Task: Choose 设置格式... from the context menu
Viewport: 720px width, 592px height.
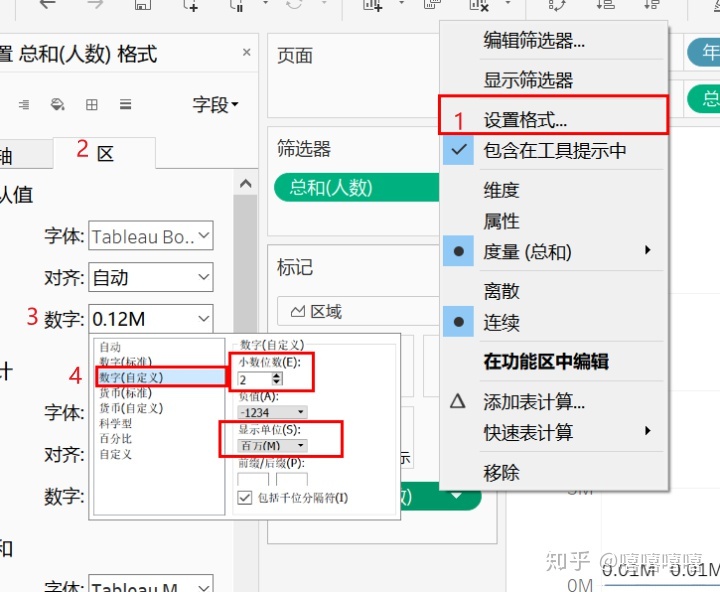Action: (x=553, y=120)
